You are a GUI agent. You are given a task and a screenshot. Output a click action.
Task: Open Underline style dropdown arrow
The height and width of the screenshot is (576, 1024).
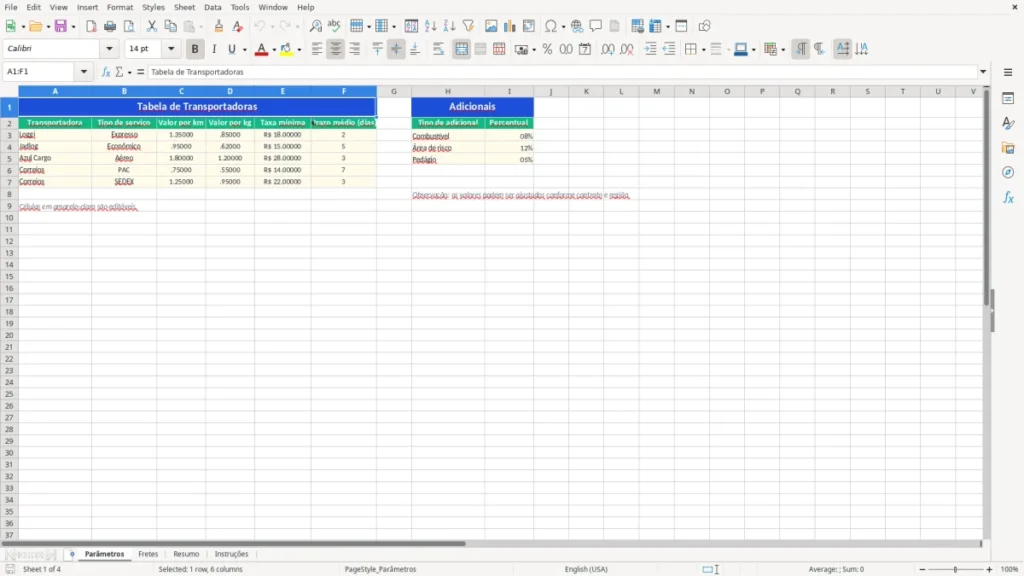pyautogui.click(x=244, y=50)
